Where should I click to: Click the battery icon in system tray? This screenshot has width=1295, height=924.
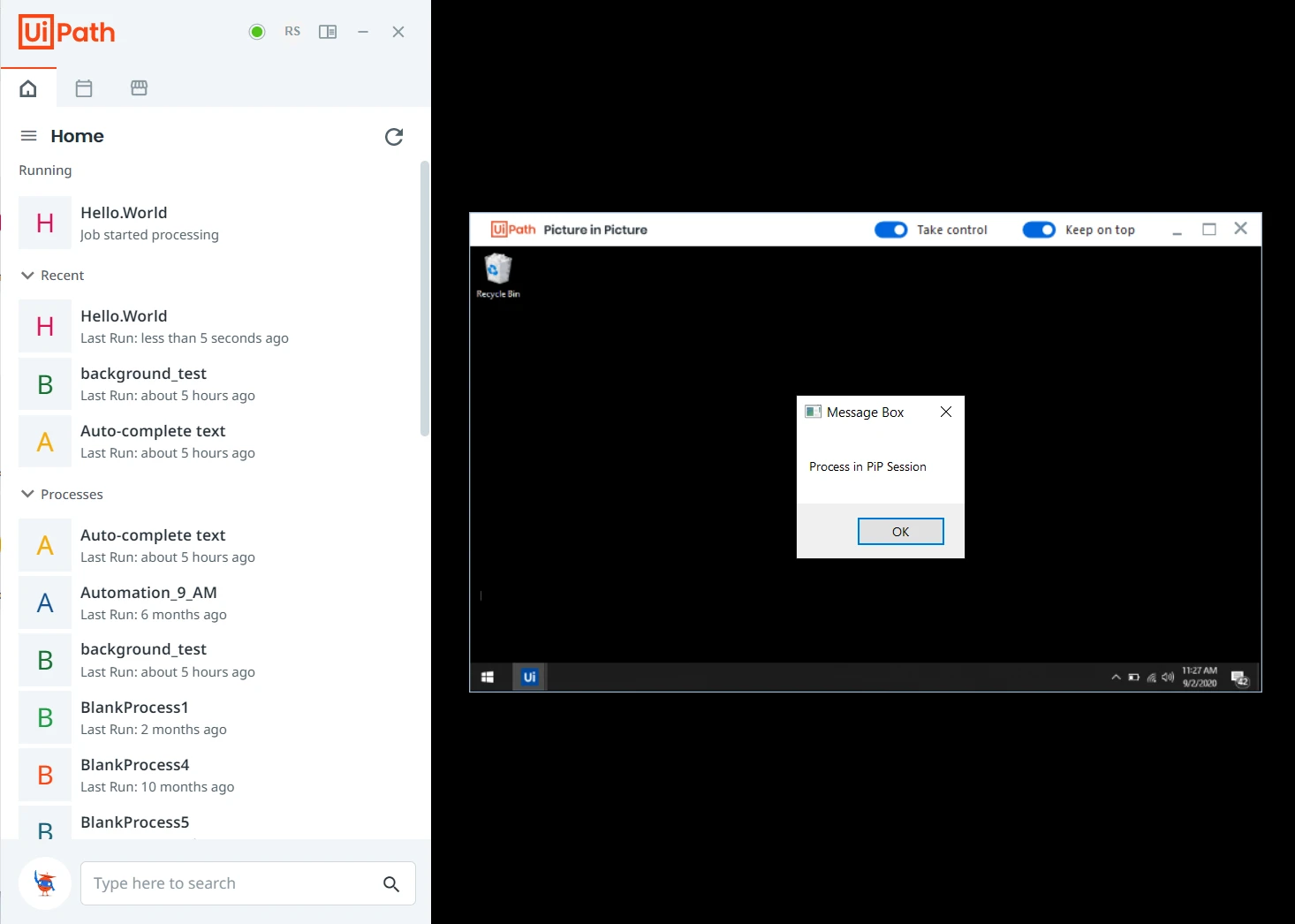coord(1133,678)
